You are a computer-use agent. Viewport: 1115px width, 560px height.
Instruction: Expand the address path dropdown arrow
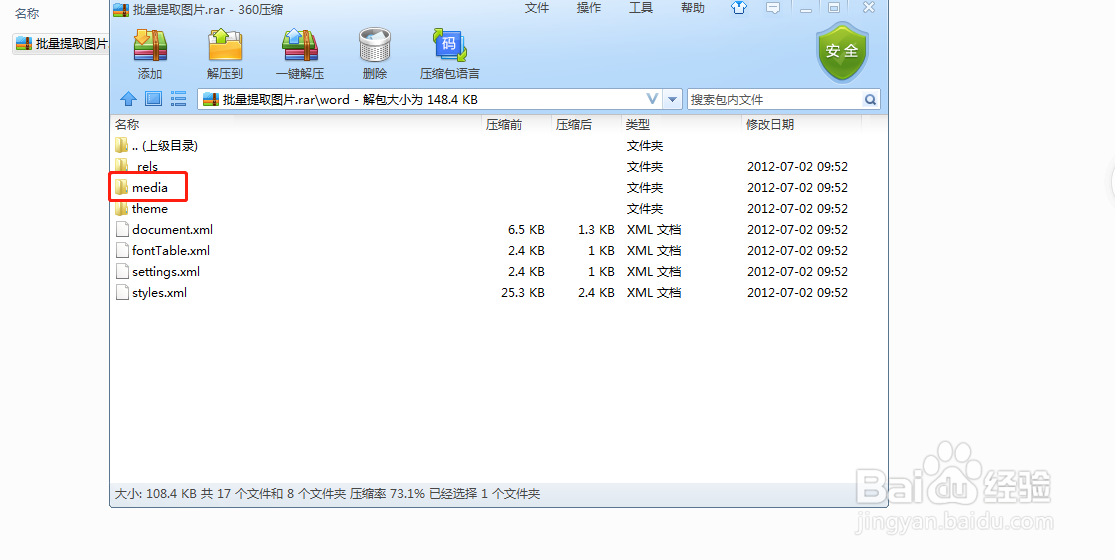click(673, 99)
